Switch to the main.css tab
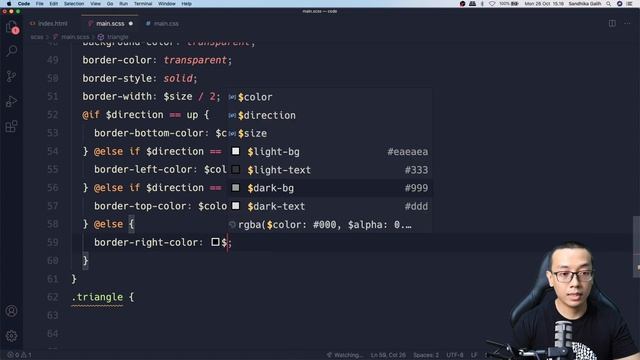 162,24
